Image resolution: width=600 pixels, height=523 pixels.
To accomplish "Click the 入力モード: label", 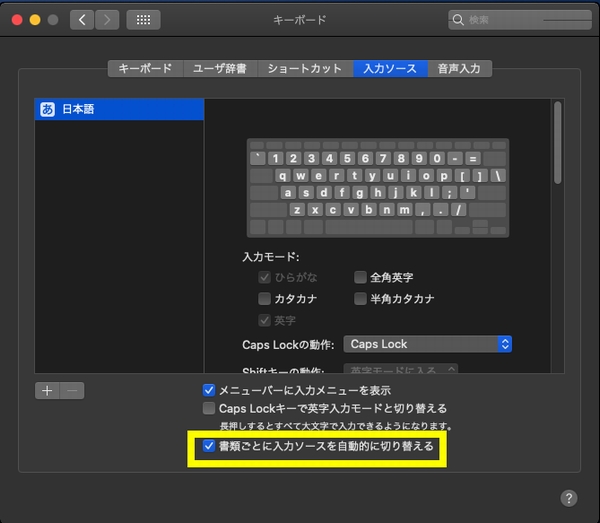I will click(x=271, y=256).
